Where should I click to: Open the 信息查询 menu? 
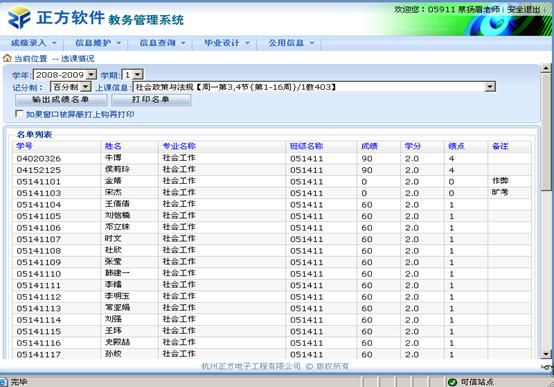pos(162,43)
